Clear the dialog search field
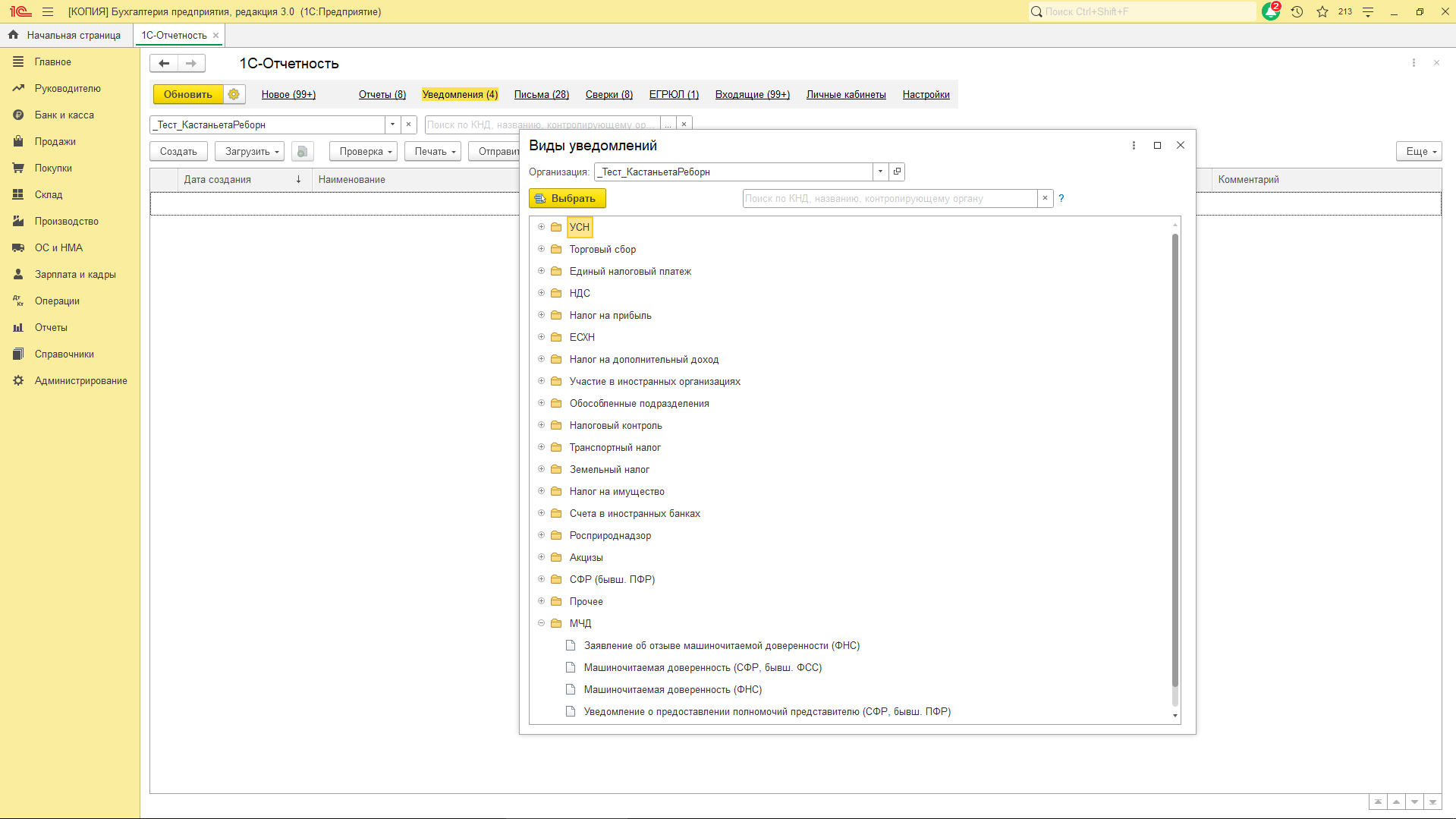 (x=1045, y=198)
